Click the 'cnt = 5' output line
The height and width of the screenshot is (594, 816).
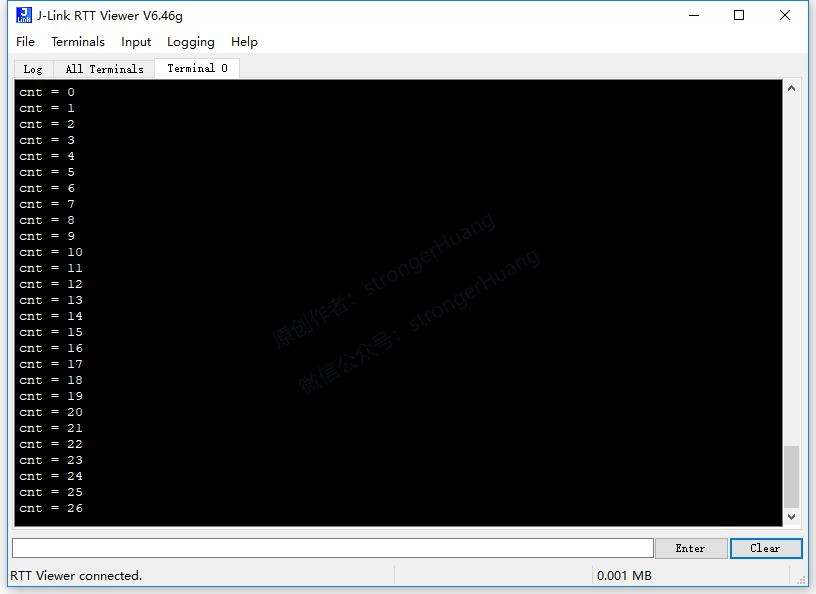click(47, 172)
